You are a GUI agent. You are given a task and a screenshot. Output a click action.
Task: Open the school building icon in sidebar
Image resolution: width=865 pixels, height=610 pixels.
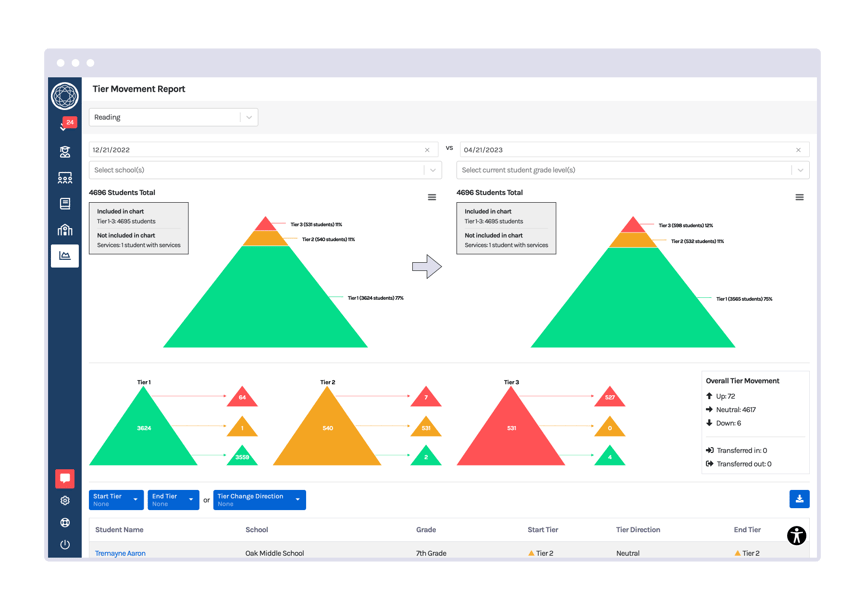[x=65, y=230]
